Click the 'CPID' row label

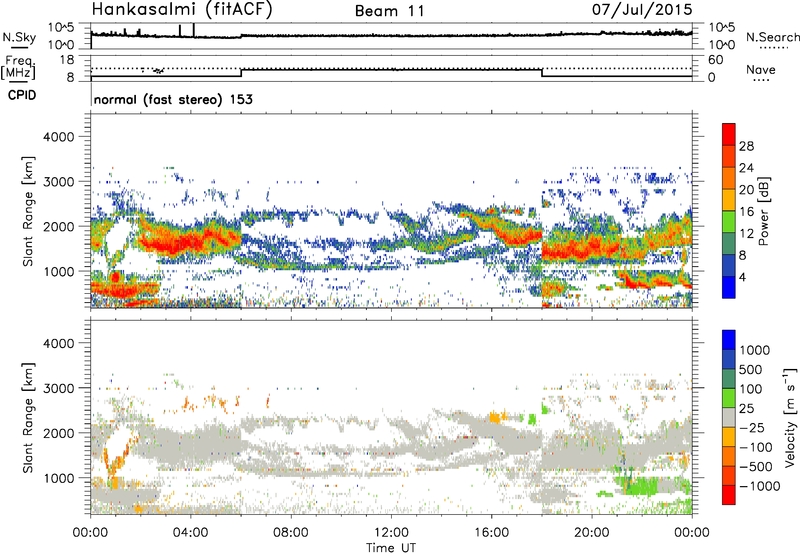point(22,95)
